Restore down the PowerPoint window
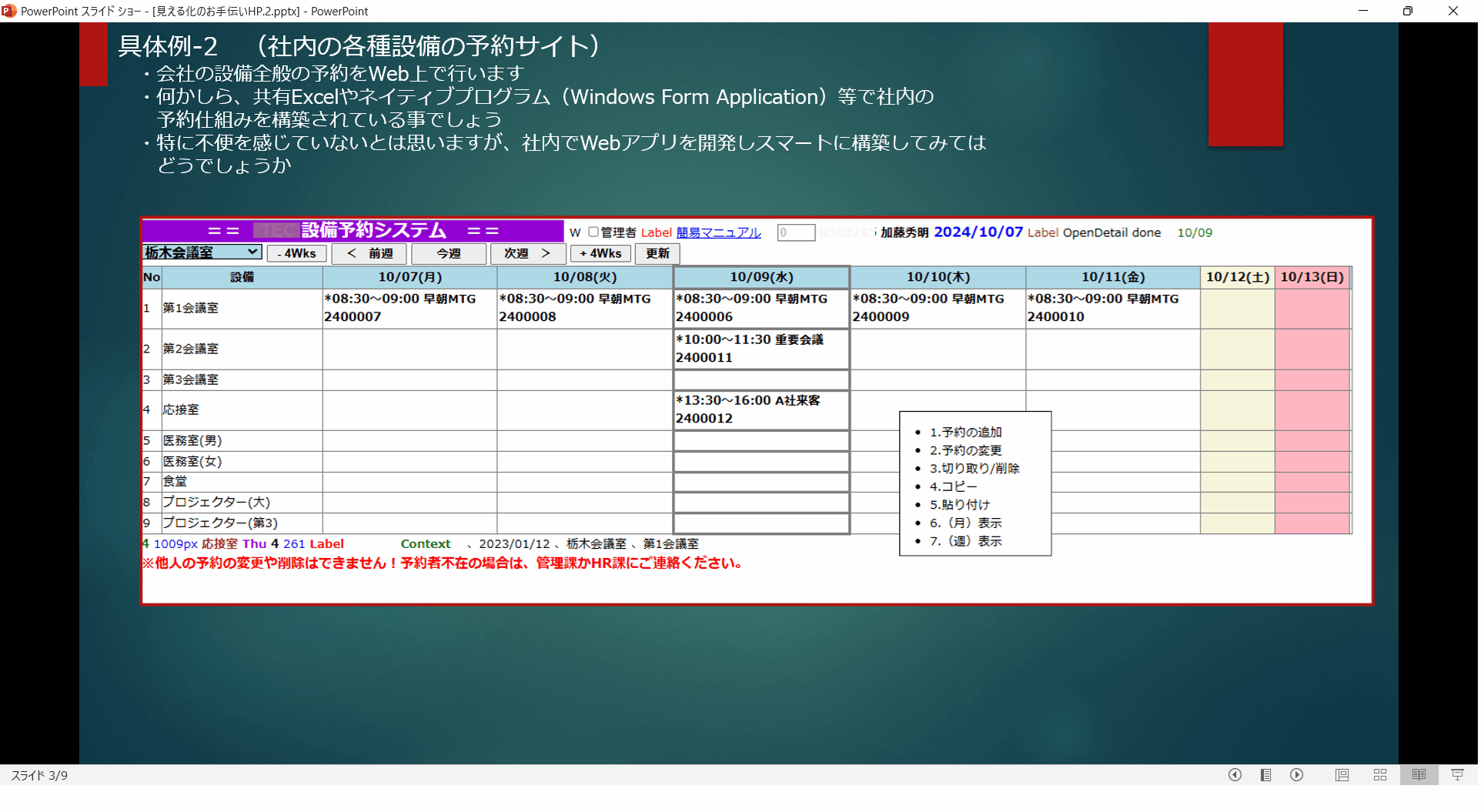Screen dimensions: 1484x812 1407,11
